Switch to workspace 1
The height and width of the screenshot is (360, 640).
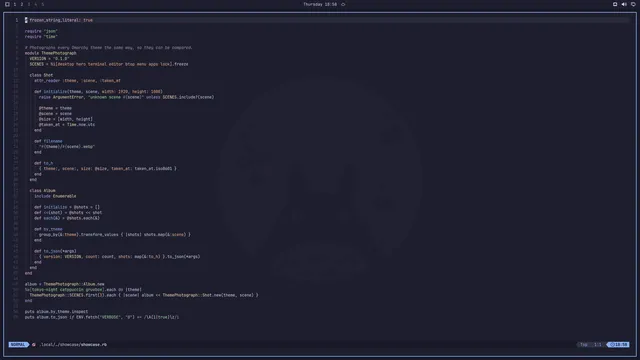tap(15, 4)
